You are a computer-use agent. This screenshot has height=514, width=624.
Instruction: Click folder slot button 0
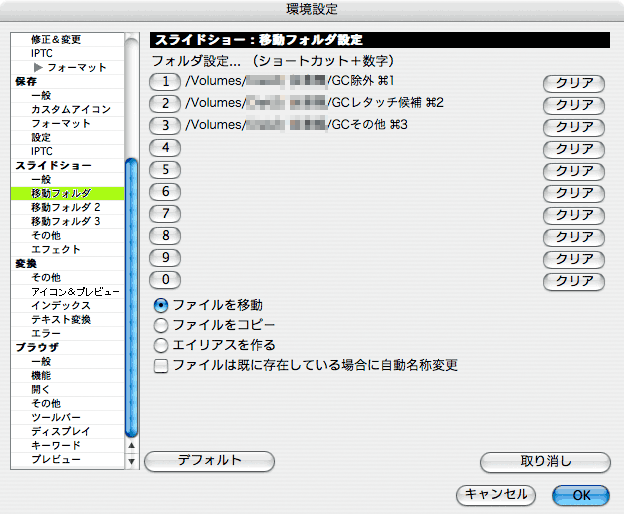[x=165, y=280]
